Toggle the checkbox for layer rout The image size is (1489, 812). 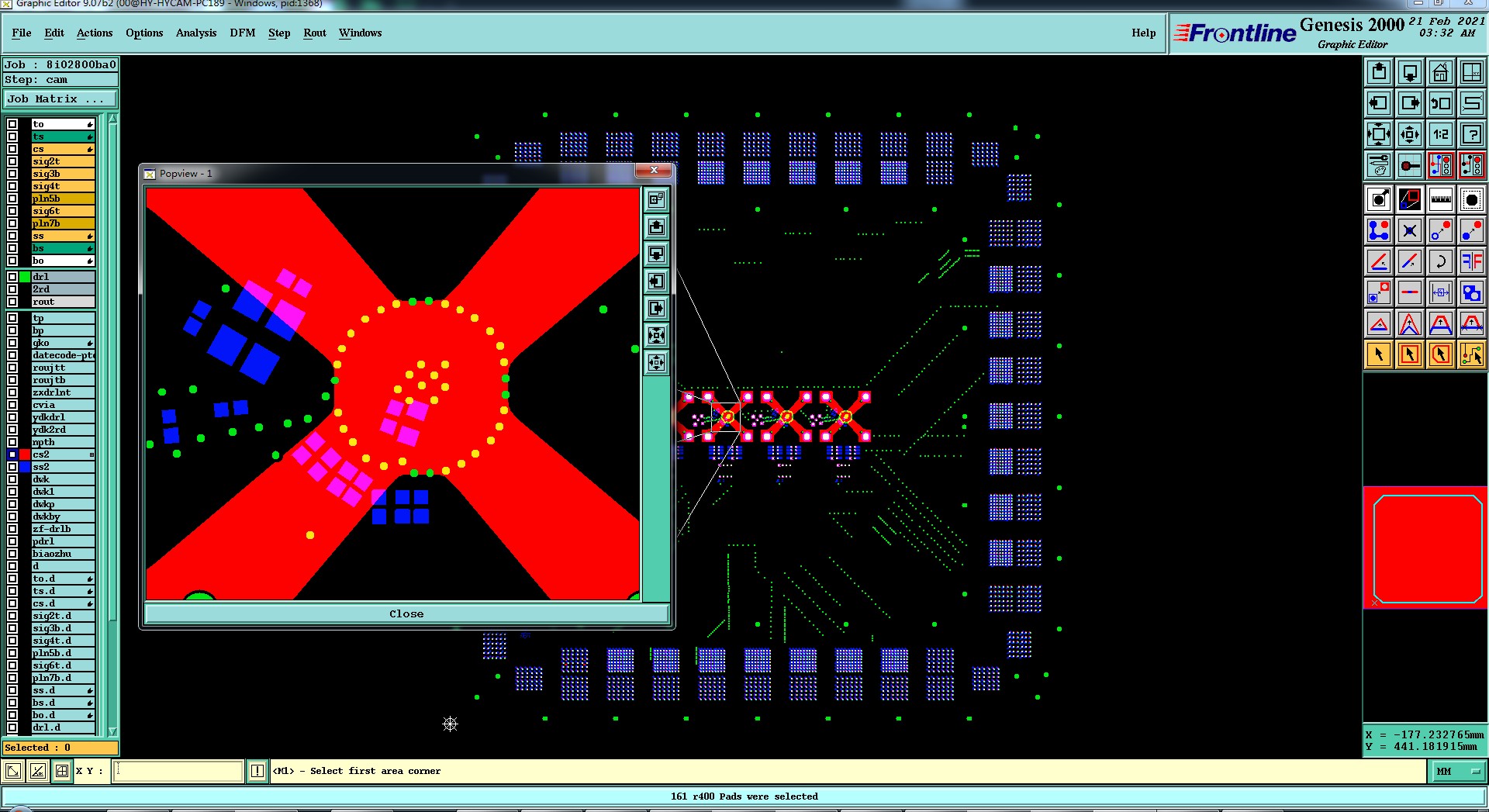[12, 302]
